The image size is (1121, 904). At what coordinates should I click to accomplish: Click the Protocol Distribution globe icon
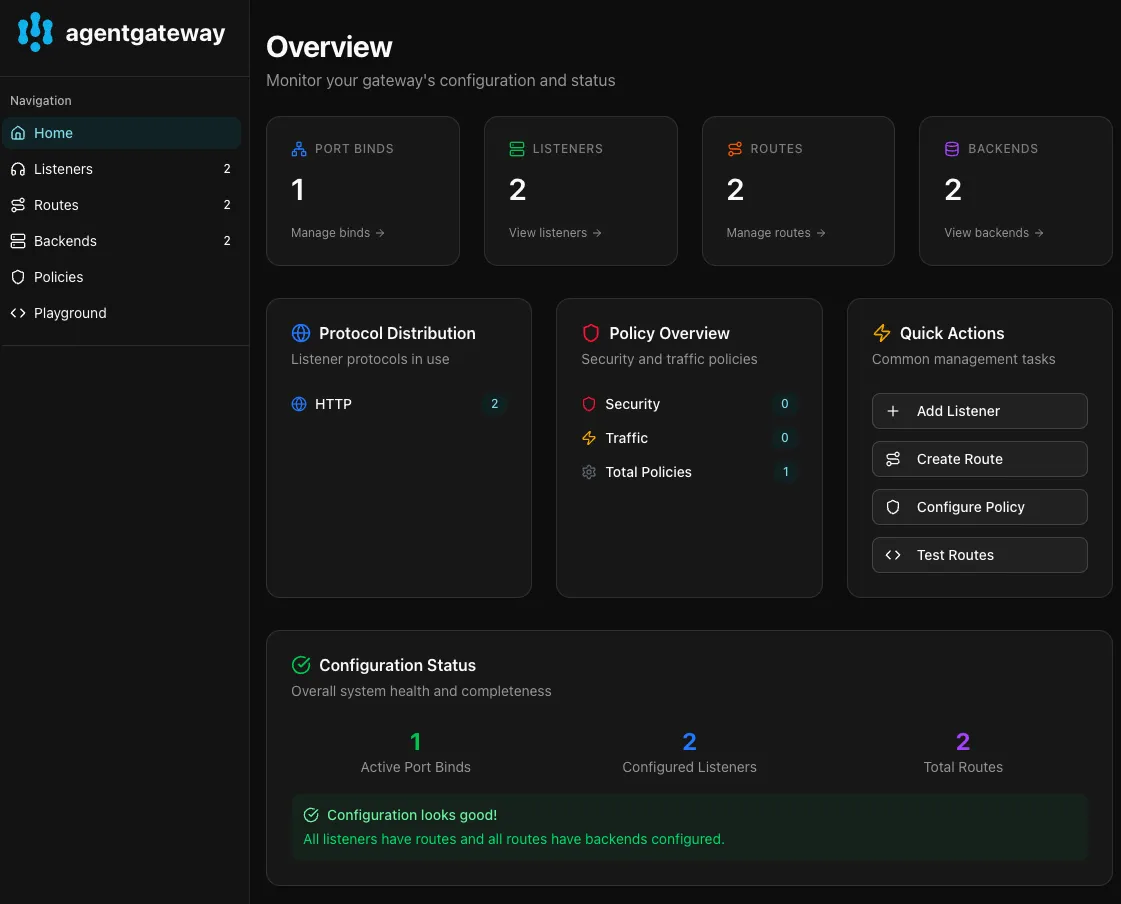[301, 333]
